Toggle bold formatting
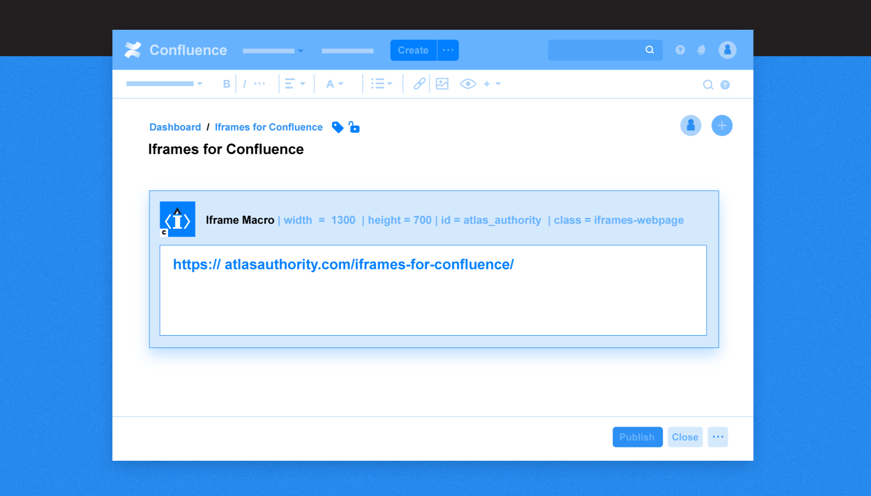Screen dimensions: 871x496 click(x=226, y=84)
